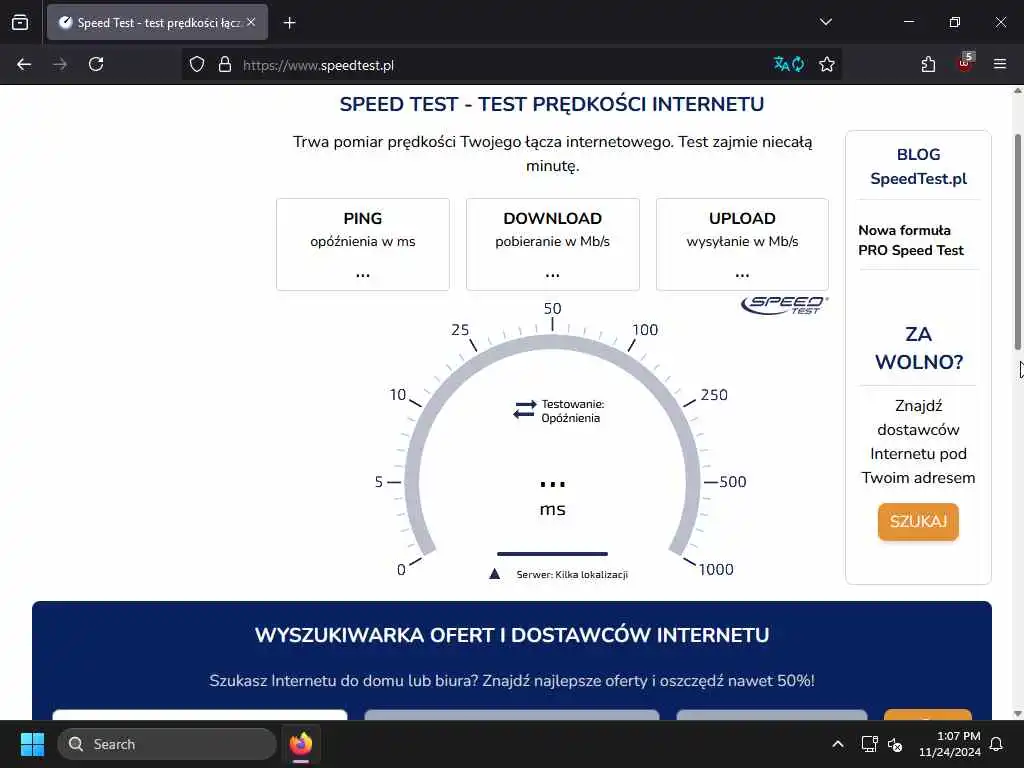The height and width of the screenshot is (768, 1024).
Task: Click the progress bar under ms
Action: [552, 554]
